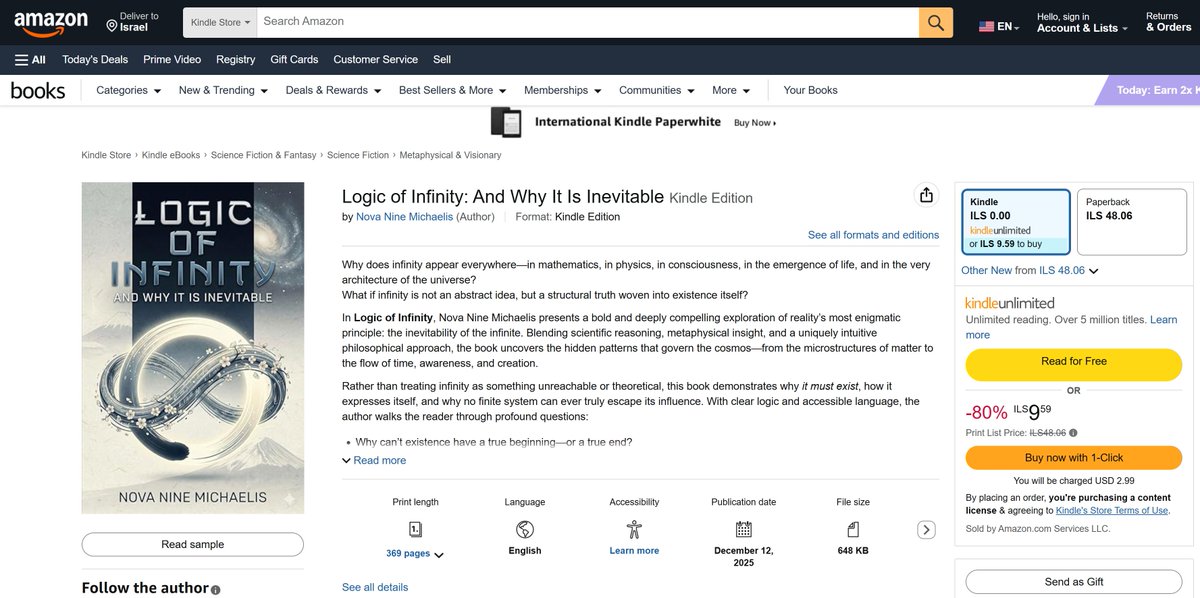The height and width of the screenshot is (598, 1200).
Task: Open Gift Cards
Action: (294, 59)
